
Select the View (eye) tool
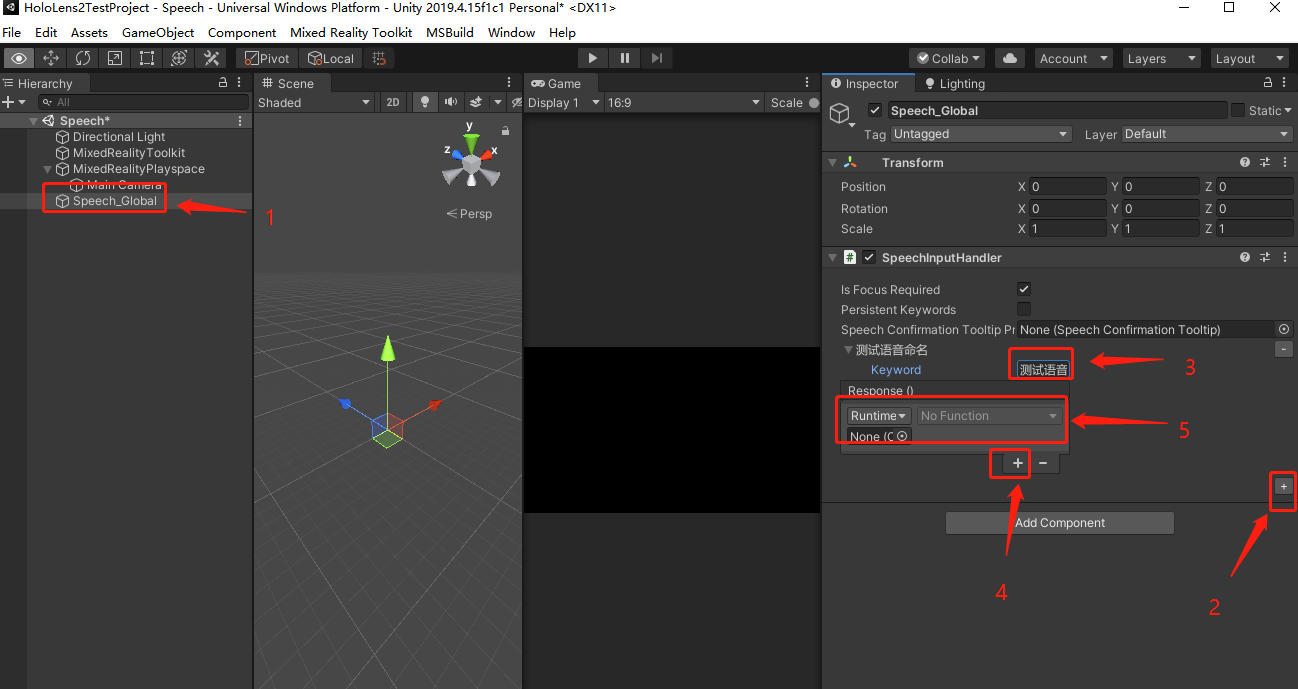(x=19, y=58)
